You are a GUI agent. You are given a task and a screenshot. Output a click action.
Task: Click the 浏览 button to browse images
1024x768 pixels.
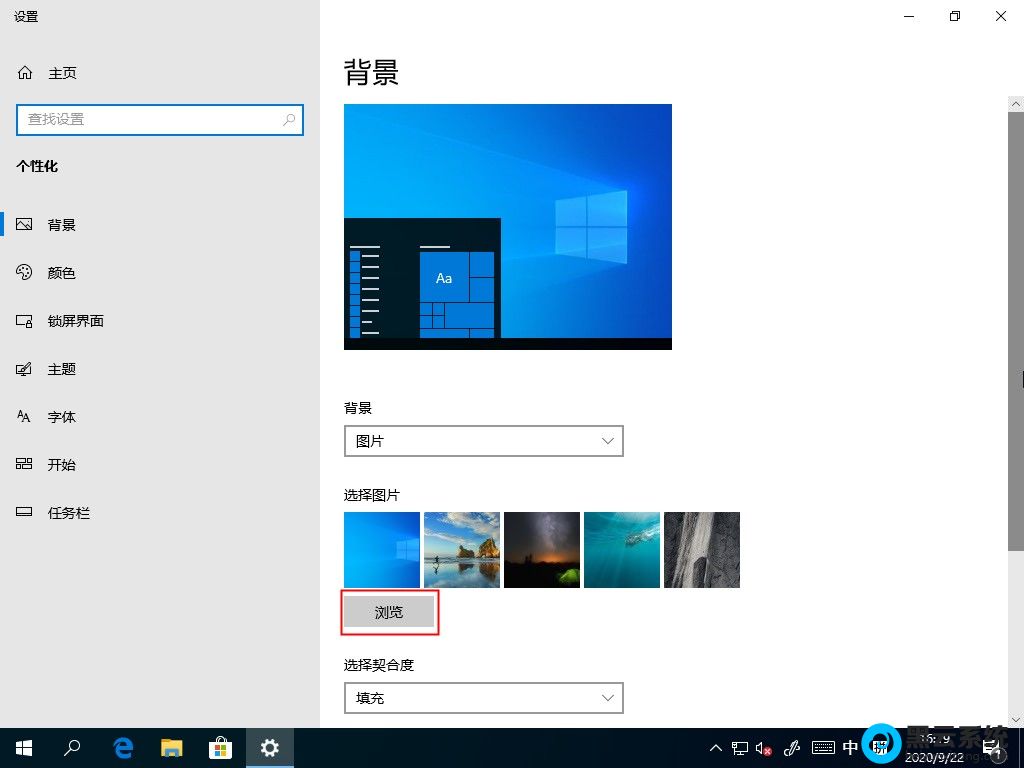point(389,611)
